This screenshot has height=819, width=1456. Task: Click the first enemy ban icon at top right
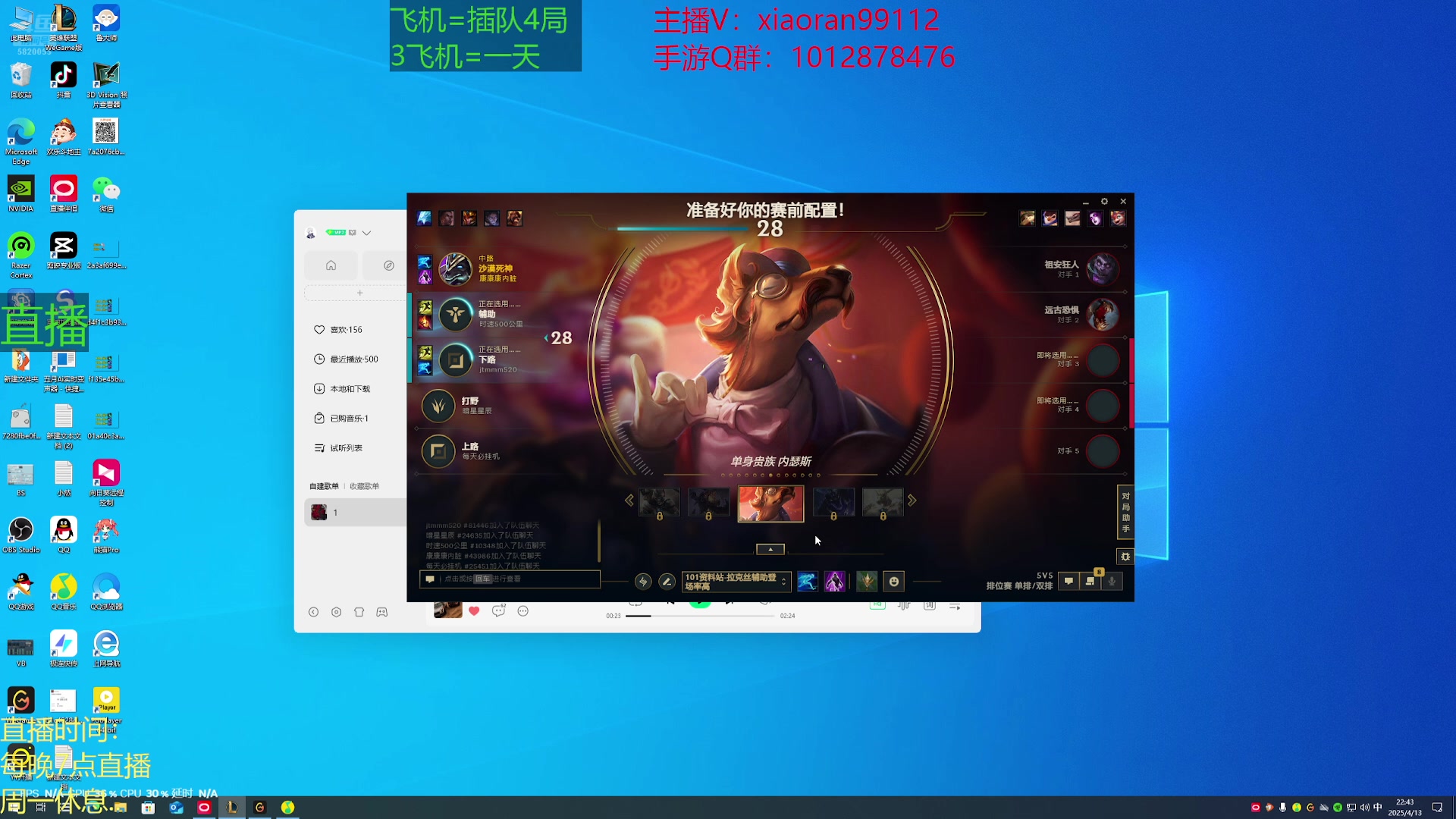[1027, 218]
